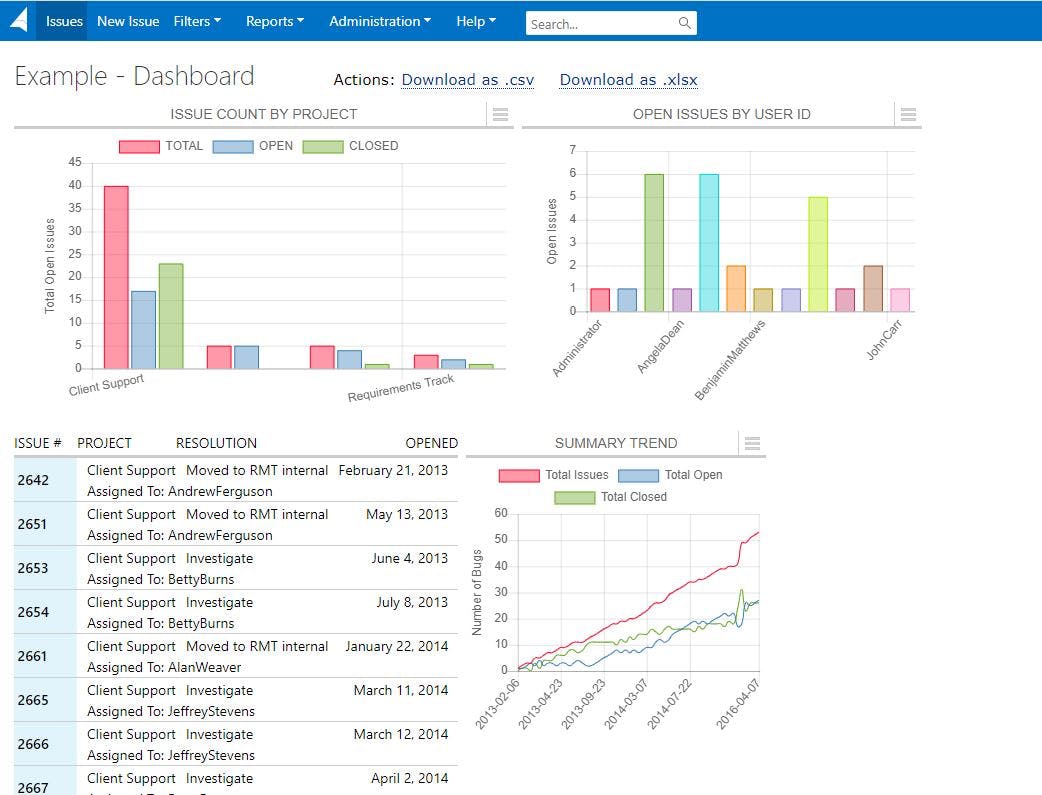This screenshot has height=795, width=1042.
Task: Click the Client Support OPEN bar
Action: coord(144,330)
